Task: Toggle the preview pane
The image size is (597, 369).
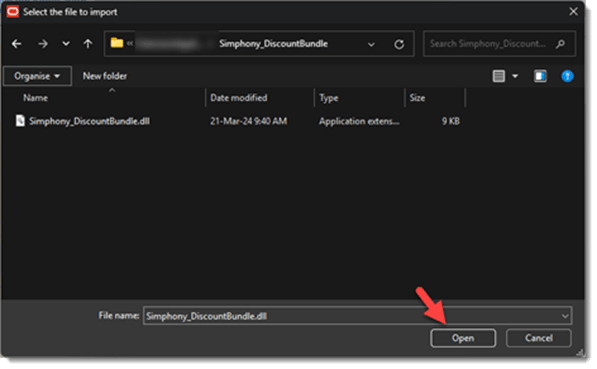Action: (540, 76)
